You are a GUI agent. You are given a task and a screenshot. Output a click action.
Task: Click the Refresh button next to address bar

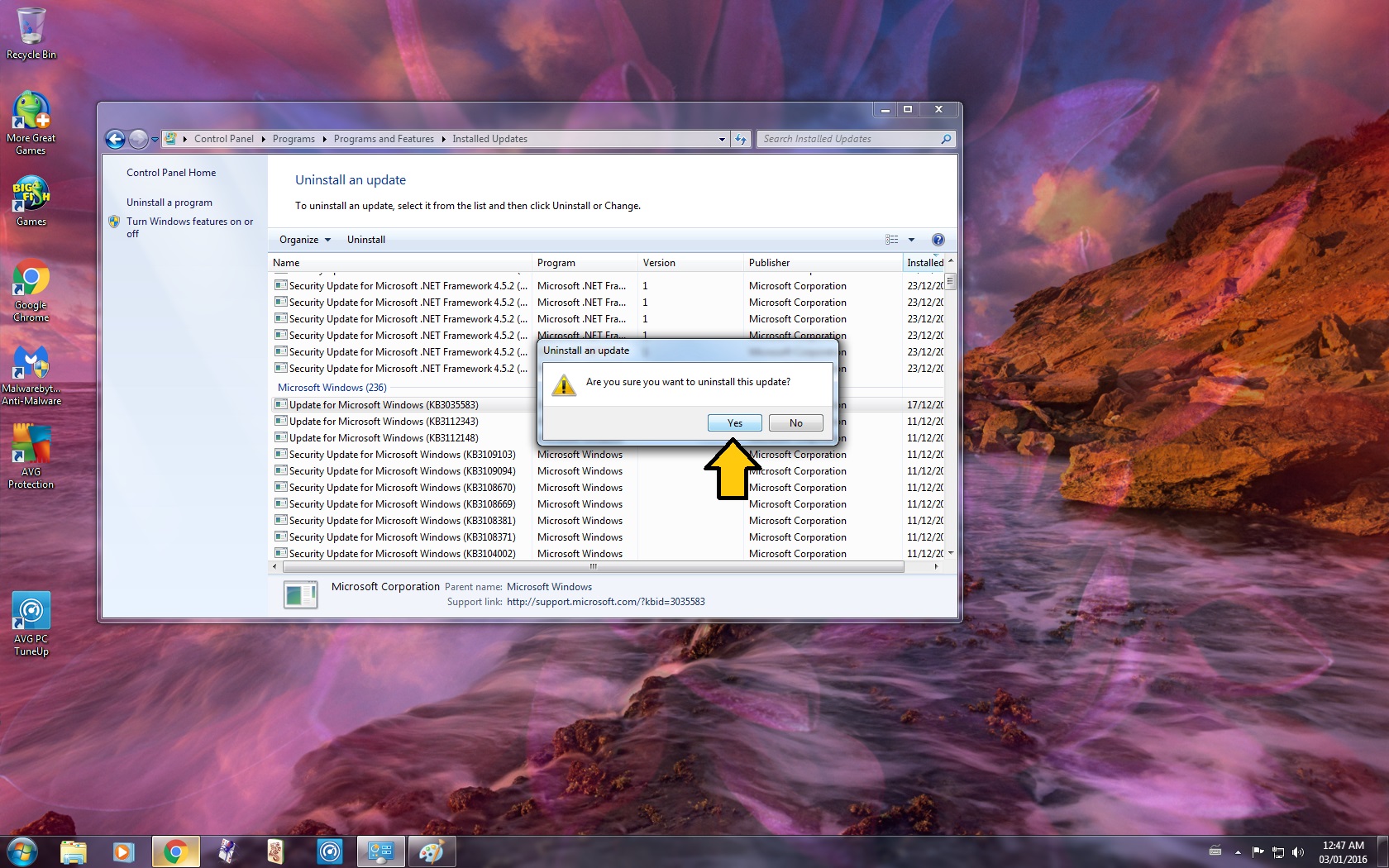pyautogui.click(x=741, y=139)
